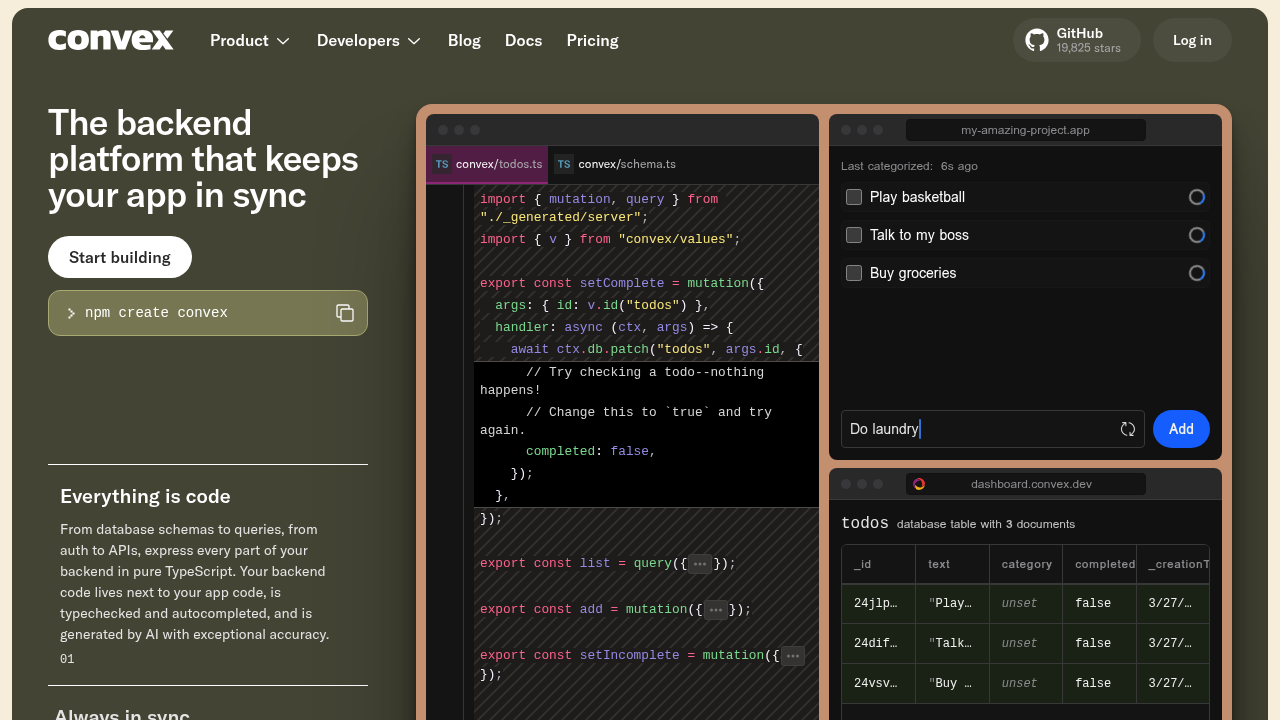Click the refresh icon in the todo input
Viewport: 1280px width, 720px height.
pos(1128,429)
